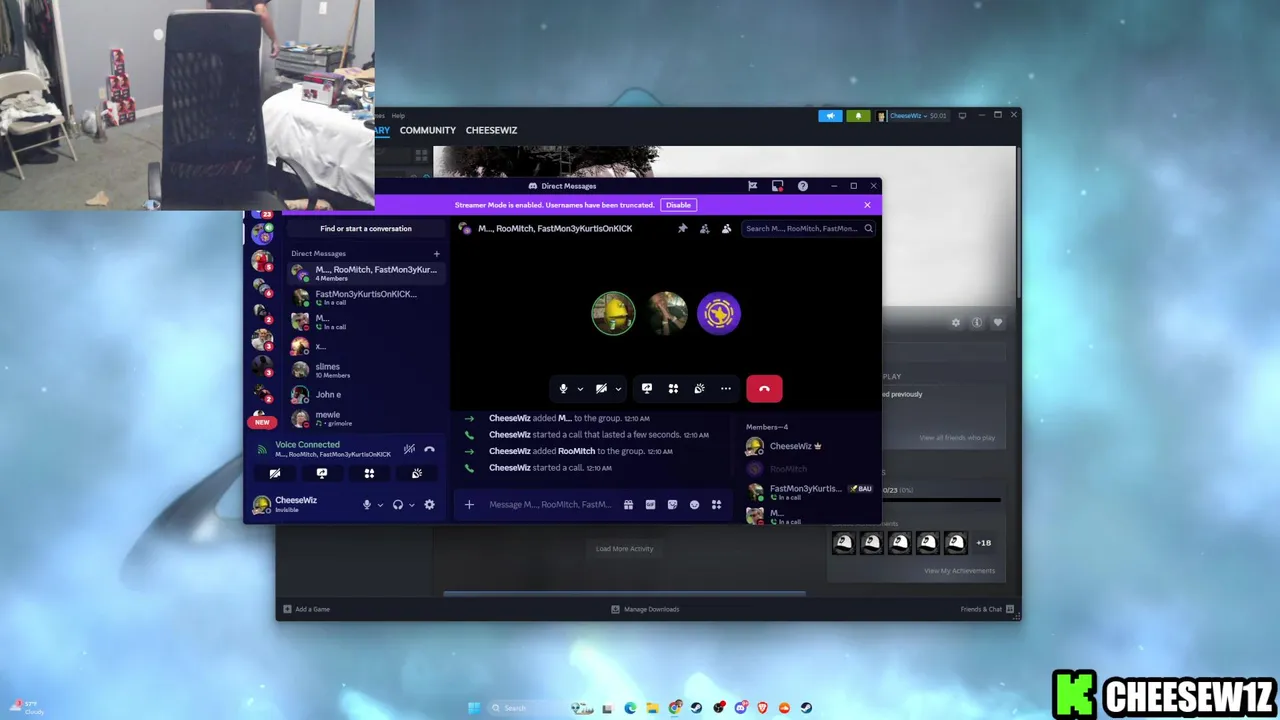Screen dimensions: 1280x720
Task: Launch activities from the voice panel
Action: 369,474
